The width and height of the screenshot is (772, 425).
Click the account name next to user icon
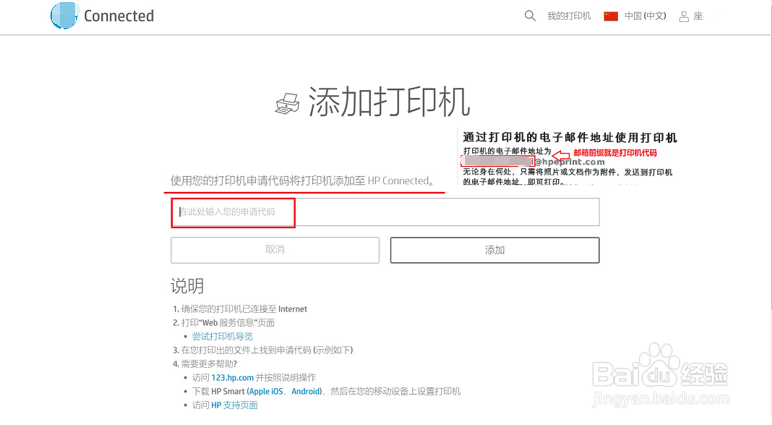[x=698, y=16]
